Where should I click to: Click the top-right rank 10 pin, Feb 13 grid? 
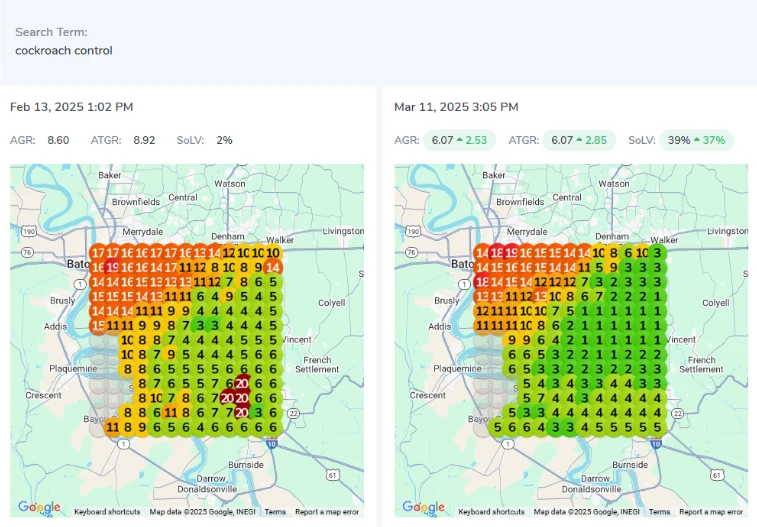[x=272, y=253]
